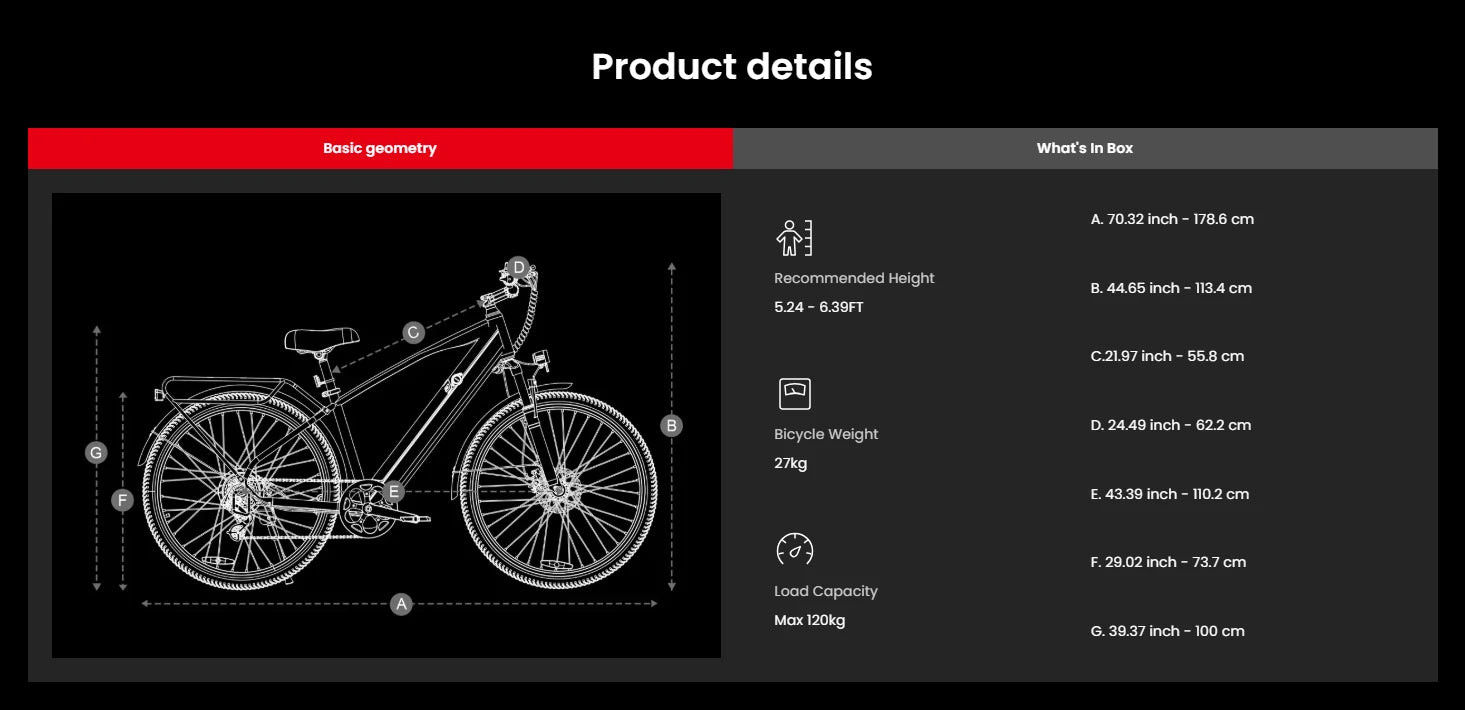Screen dimensions: 1465x710
Task: Switch to the What's In Box tab
Action: (1084, 148)
